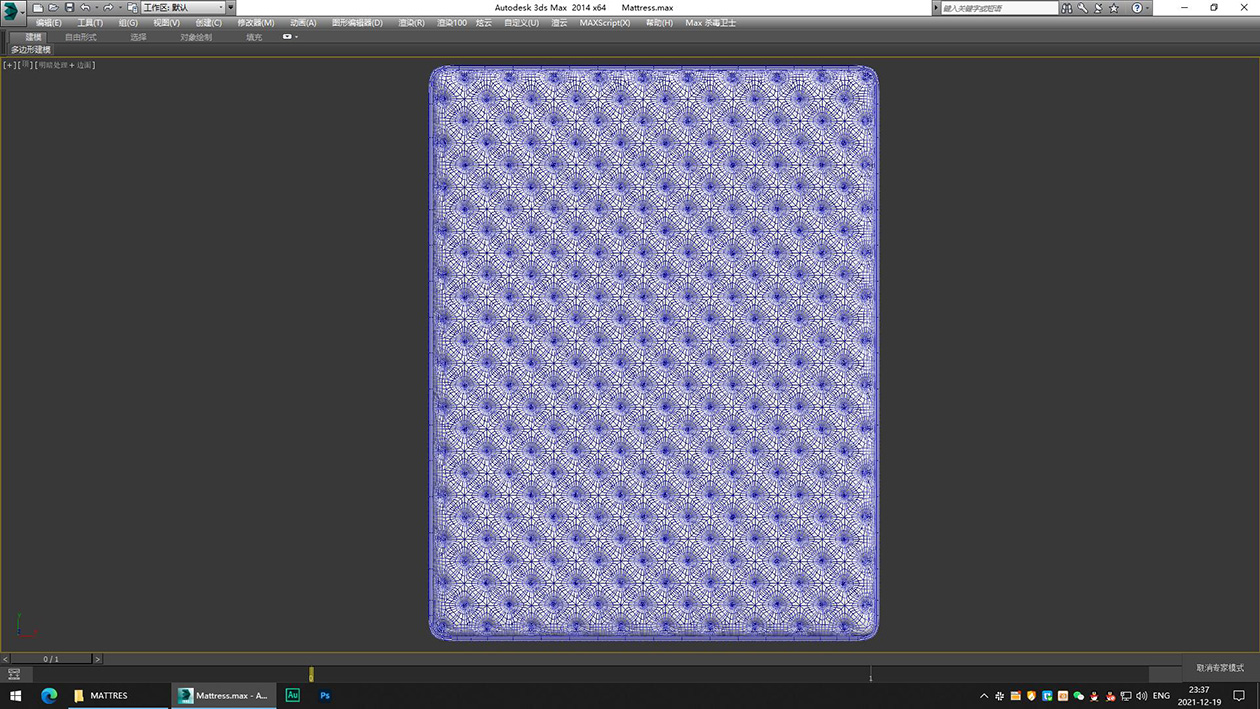Open the 动画(A) menu

[x=303, y=23]
